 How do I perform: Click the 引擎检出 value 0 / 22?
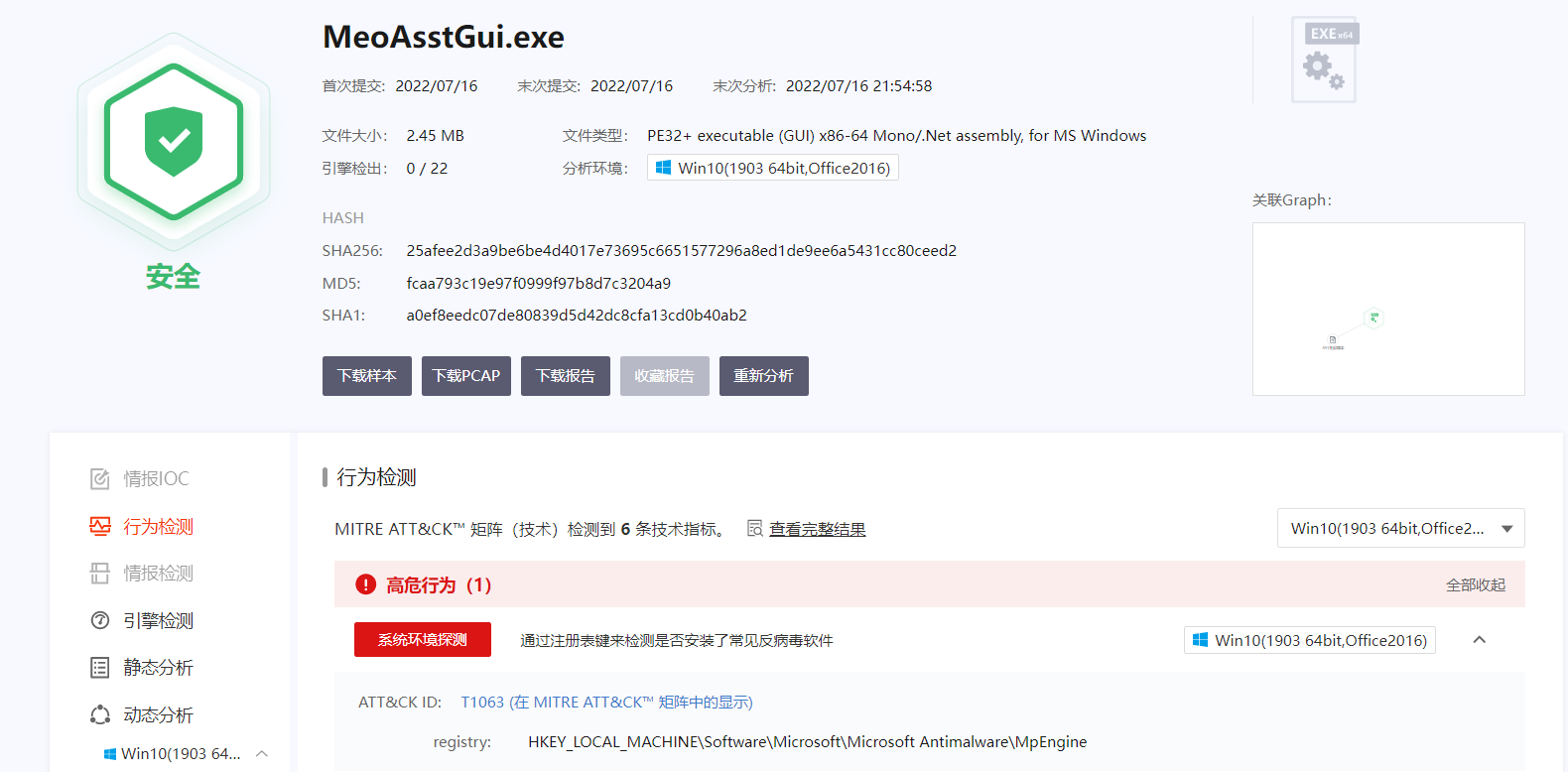click(427, 169)
